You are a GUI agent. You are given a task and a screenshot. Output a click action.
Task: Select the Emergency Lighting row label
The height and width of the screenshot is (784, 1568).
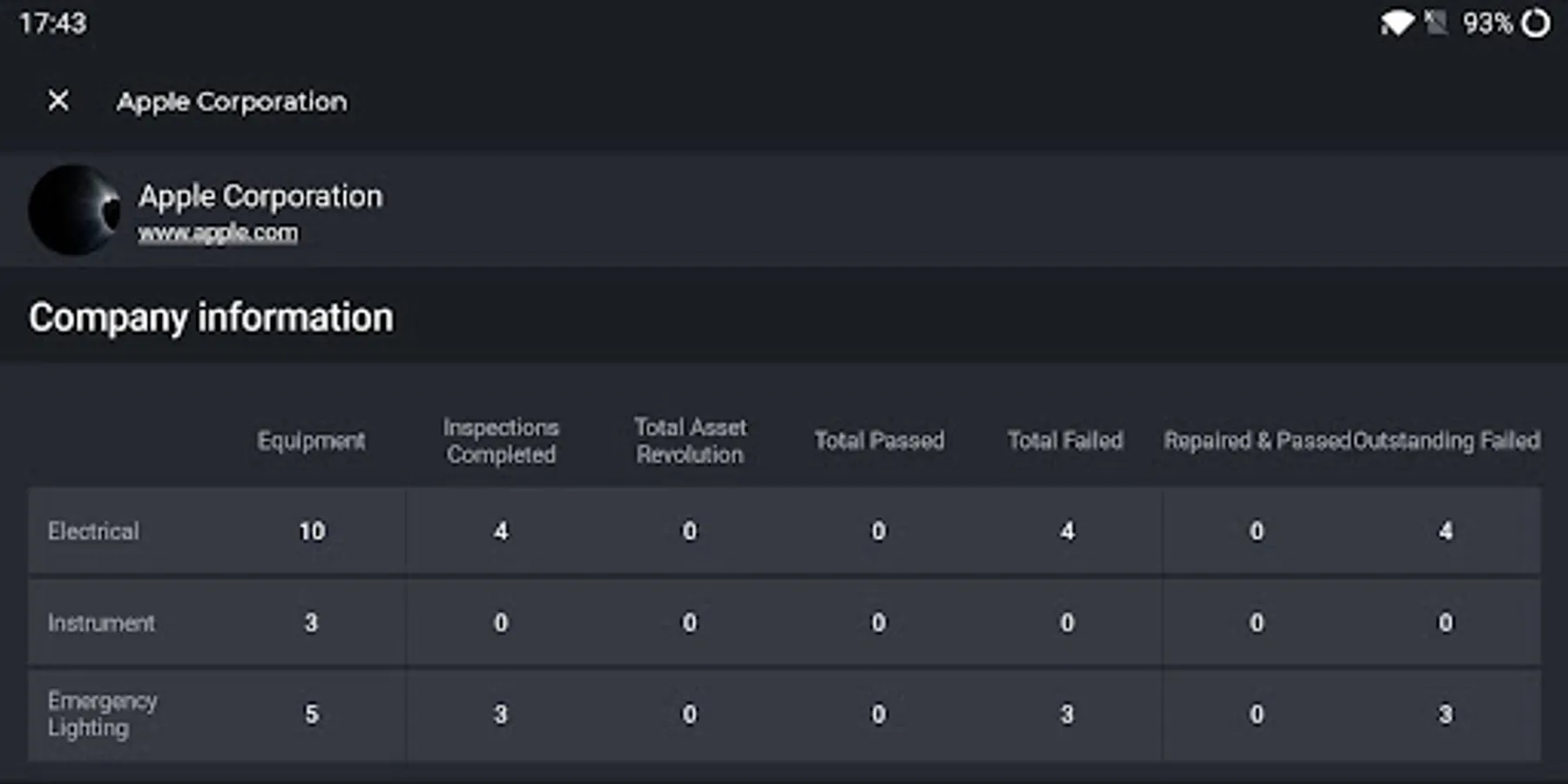click(x=102, y=714)
